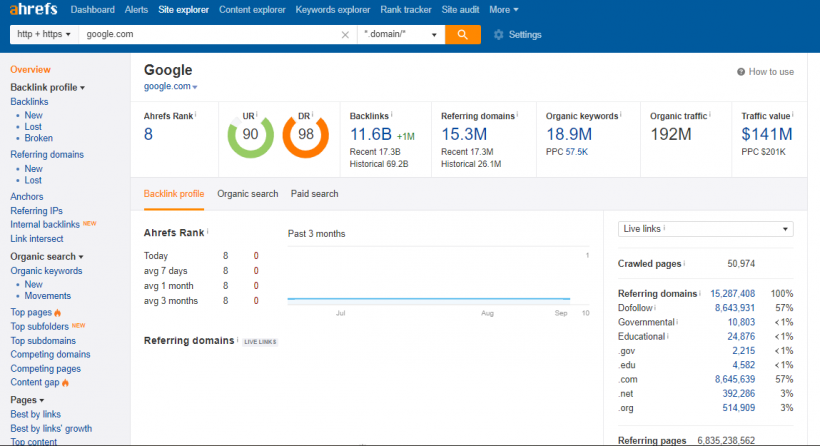Open Site audit in top navigation
This screenshot has height=446, width=820.
pos(460,9)
